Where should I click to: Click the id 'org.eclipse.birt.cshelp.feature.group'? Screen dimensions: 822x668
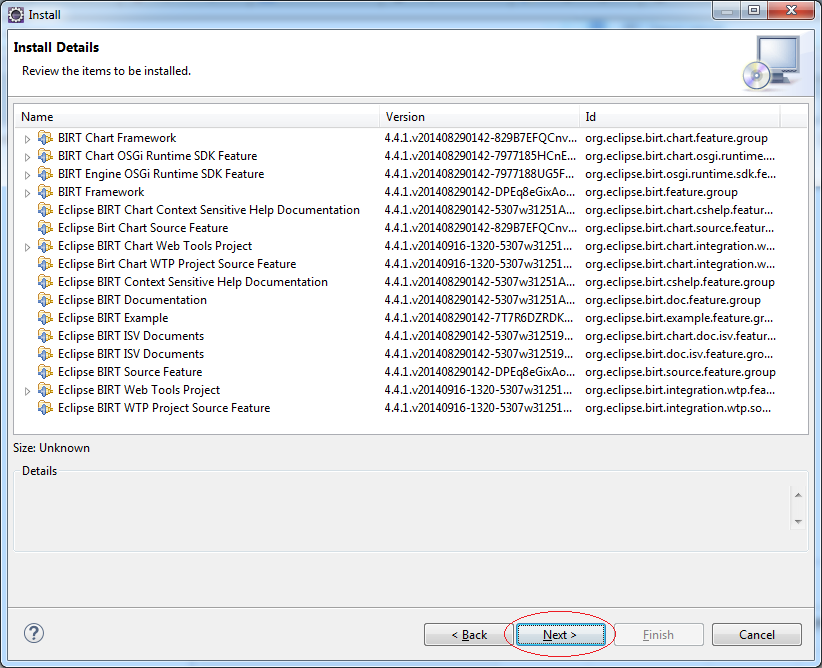coord(679,282)
